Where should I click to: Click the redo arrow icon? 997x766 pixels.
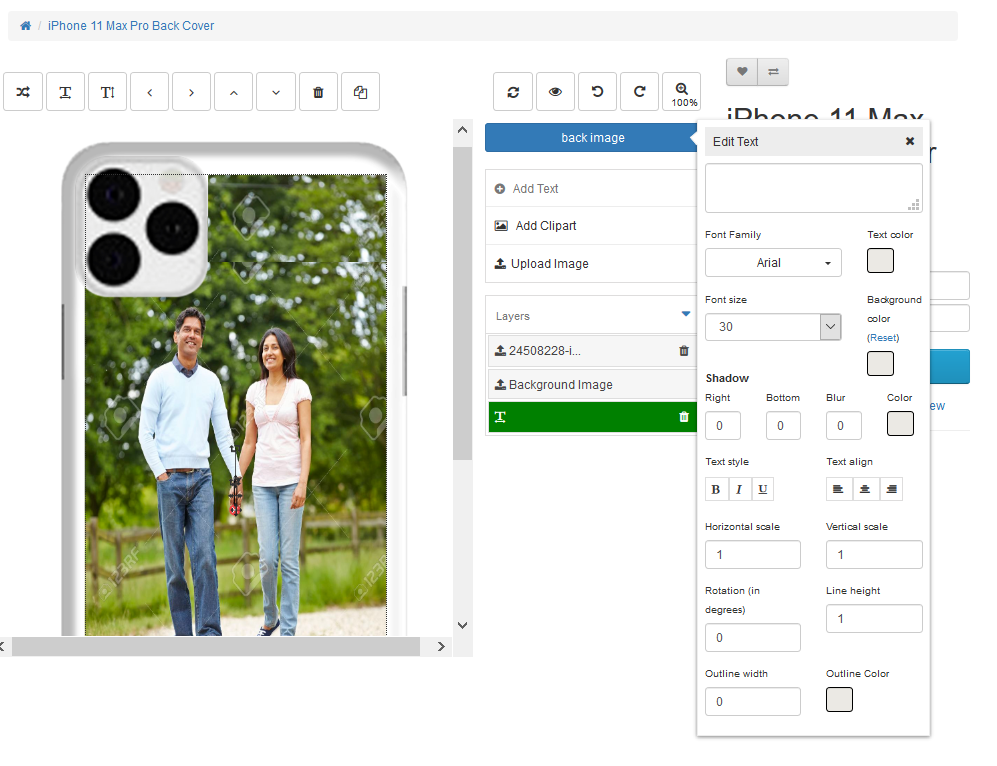[x=639, y=92]
